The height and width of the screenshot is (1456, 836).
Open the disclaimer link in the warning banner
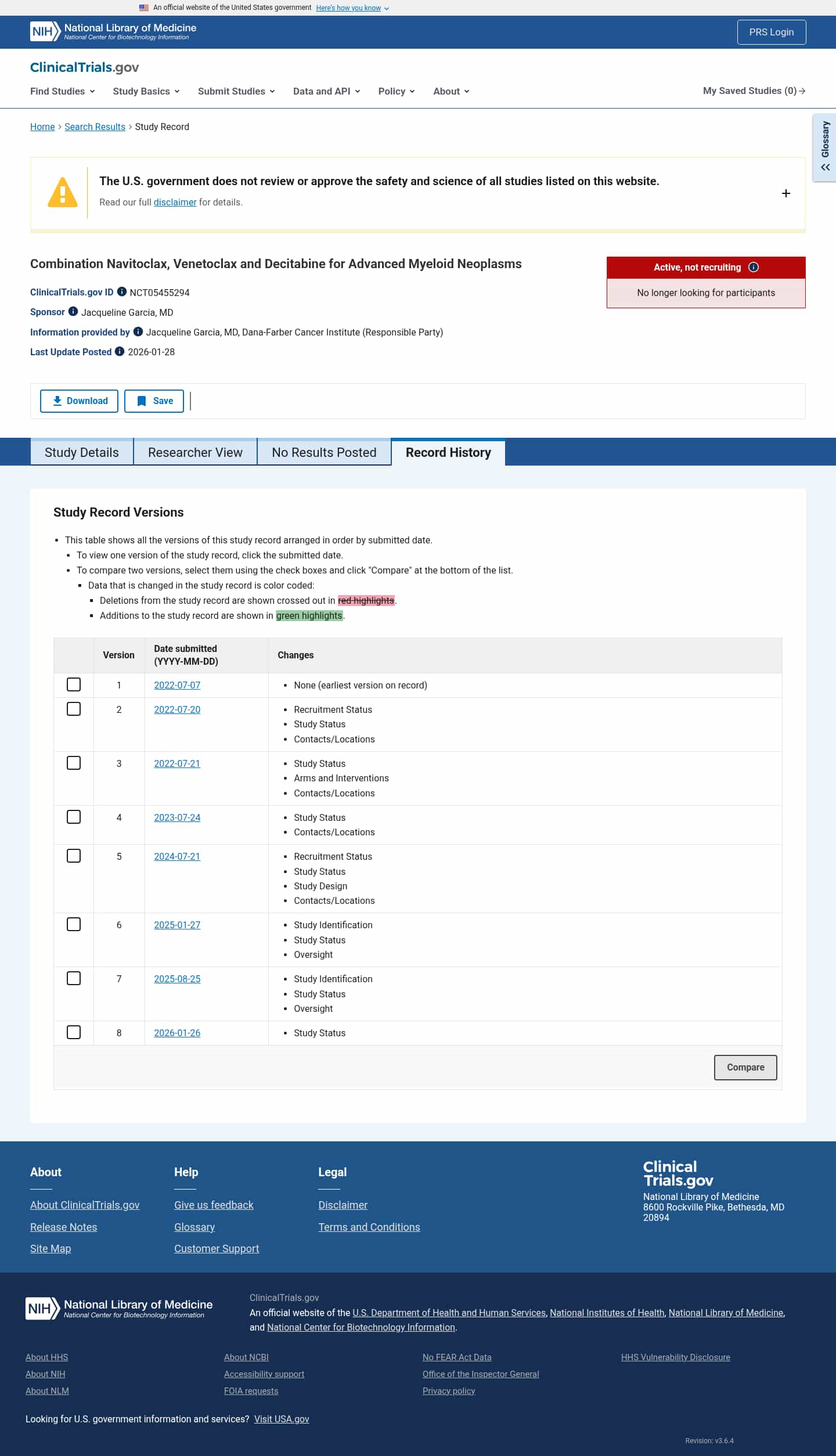(x=175, y=202)
